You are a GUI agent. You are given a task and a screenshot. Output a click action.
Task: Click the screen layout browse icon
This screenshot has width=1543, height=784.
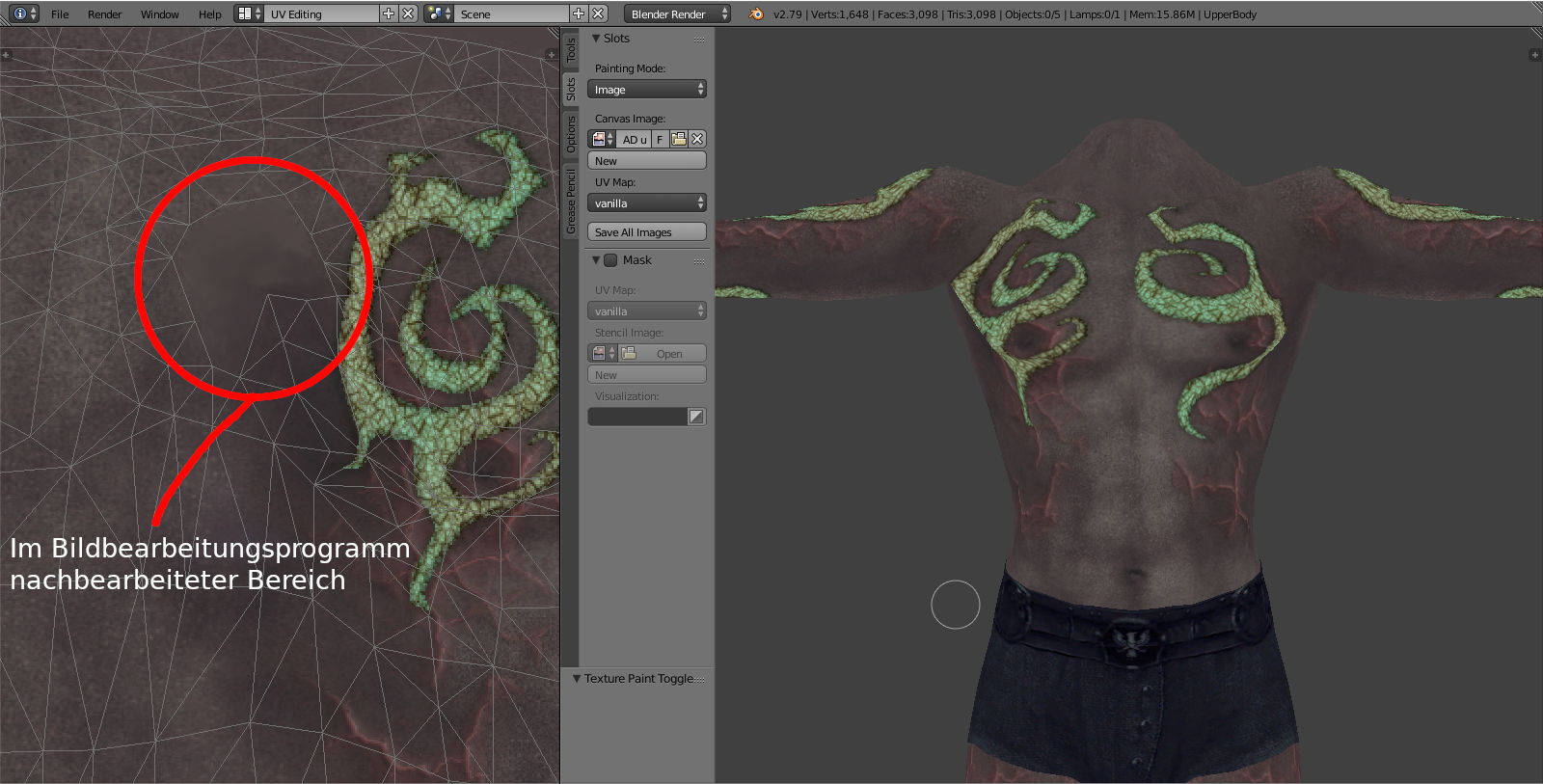point(249,14)
